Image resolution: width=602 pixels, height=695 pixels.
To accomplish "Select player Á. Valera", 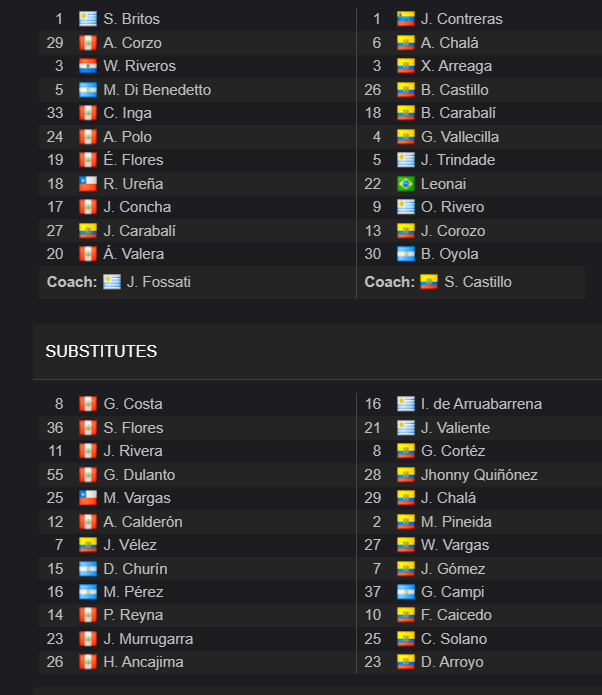I will [133, 254].
